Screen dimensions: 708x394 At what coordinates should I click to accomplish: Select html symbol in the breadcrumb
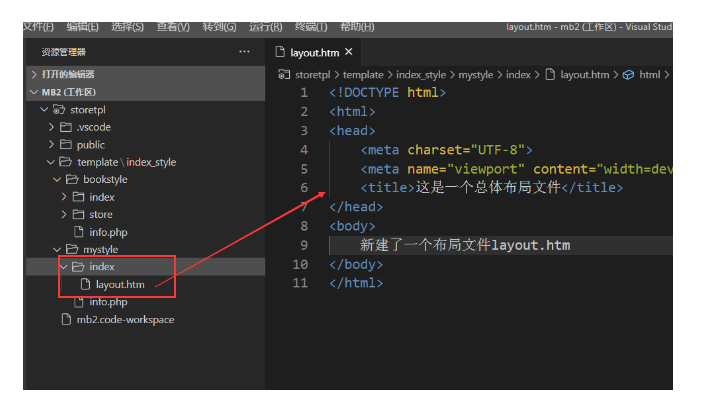pyautogui.click(x=649, y=74)
